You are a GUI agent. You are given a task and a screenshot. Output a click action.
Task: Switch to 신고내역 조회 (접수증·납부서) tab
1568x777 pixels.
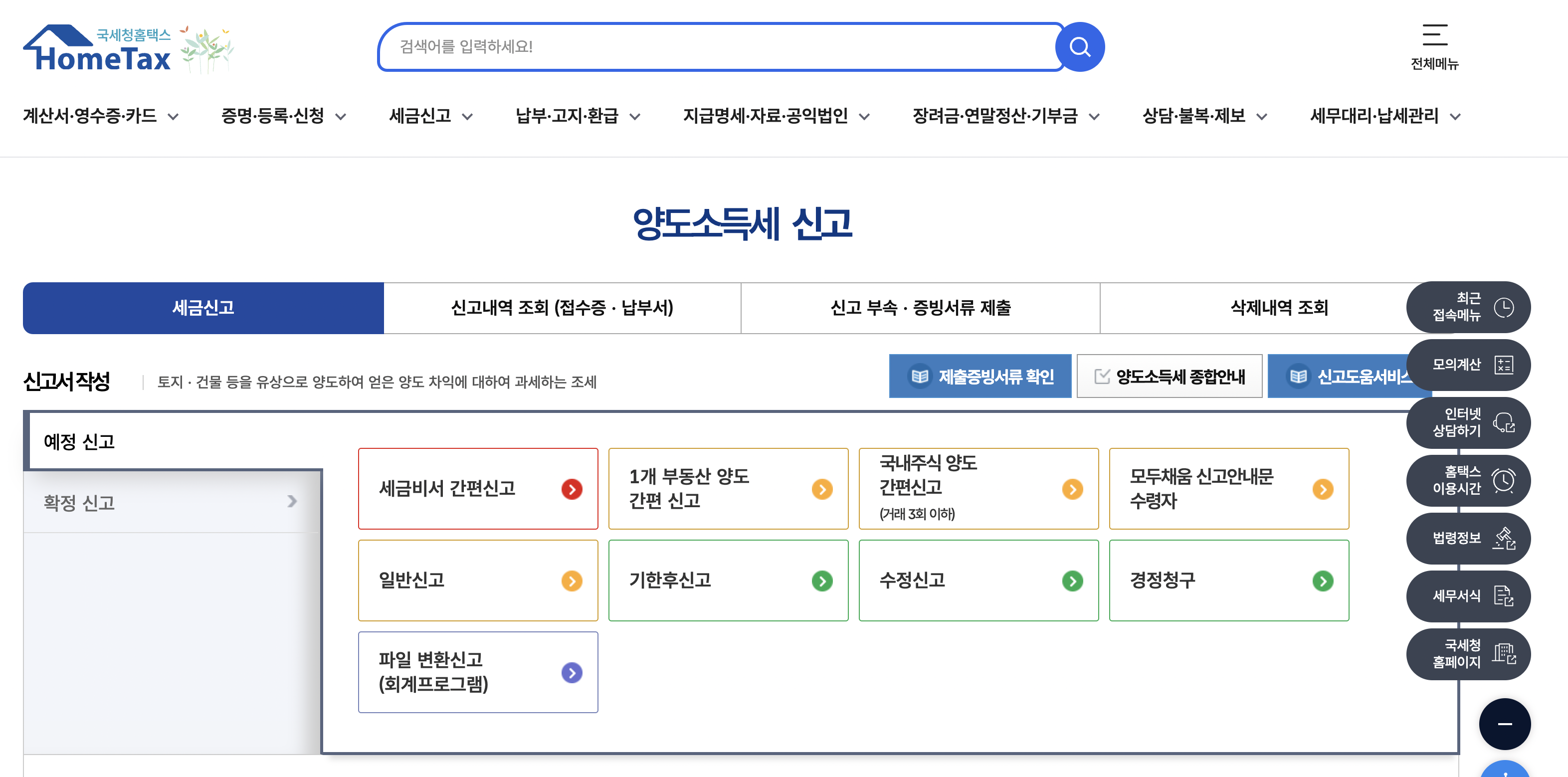pos(562,308)
